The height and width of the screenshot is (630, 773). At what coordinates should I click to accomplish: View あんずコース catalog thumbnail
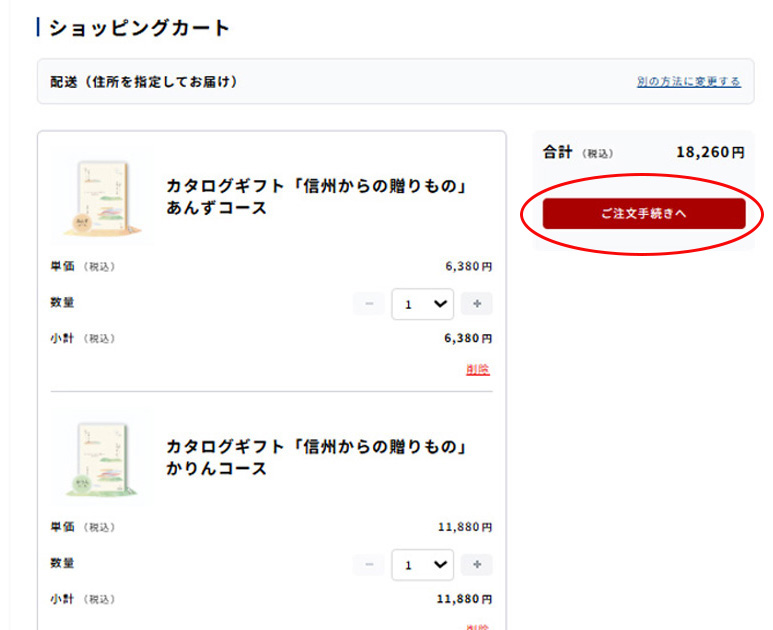(102, 198)
